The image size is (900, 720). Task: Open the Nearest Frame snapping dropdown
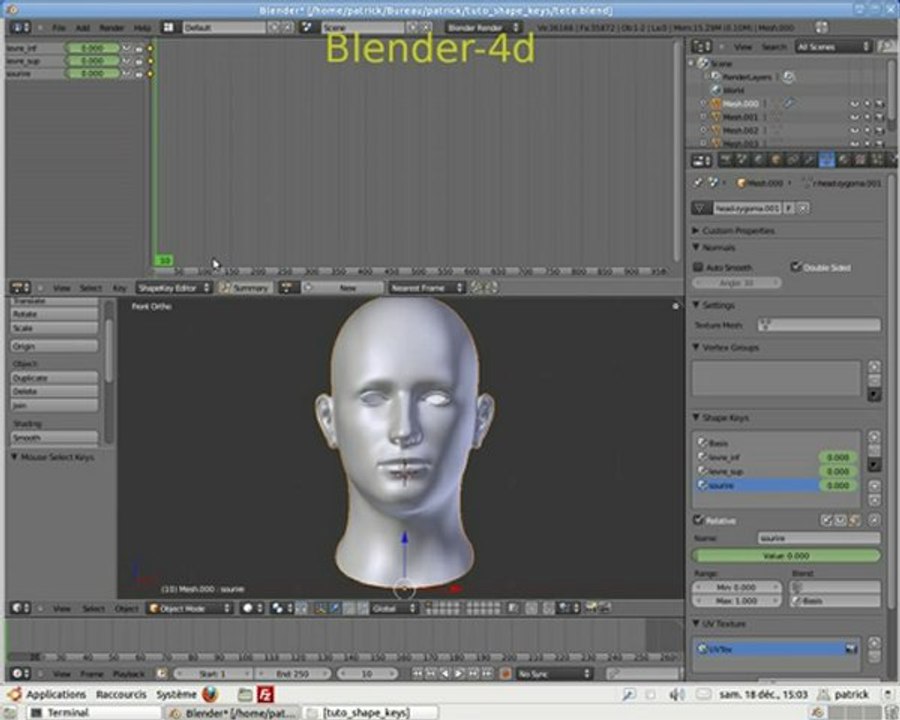tap(426, 288)
